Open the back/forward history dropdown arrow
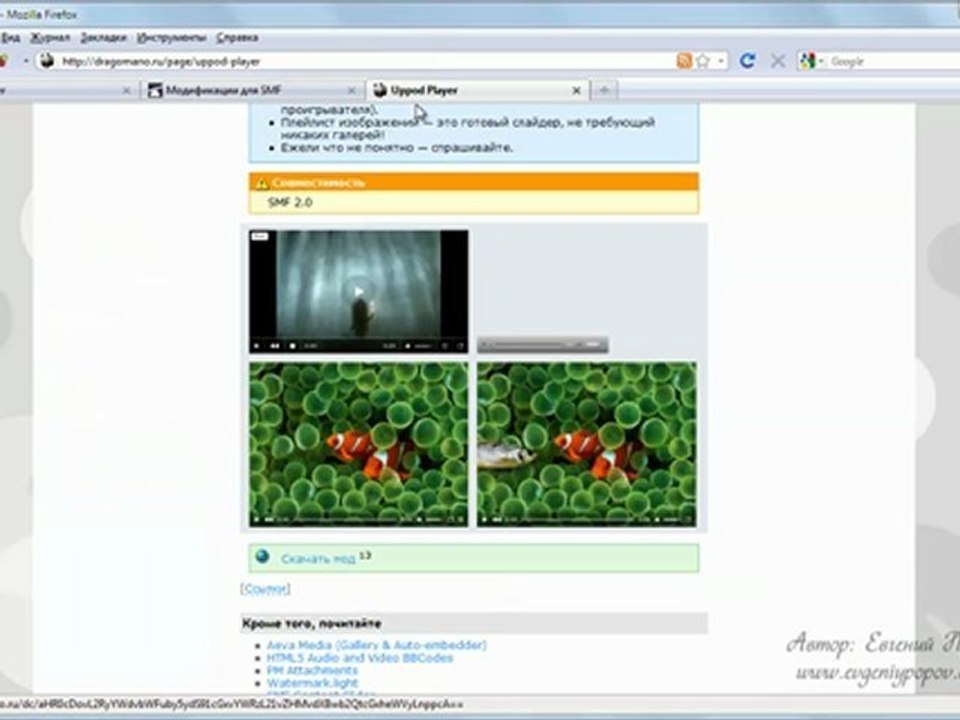 (x=26, y=61)
